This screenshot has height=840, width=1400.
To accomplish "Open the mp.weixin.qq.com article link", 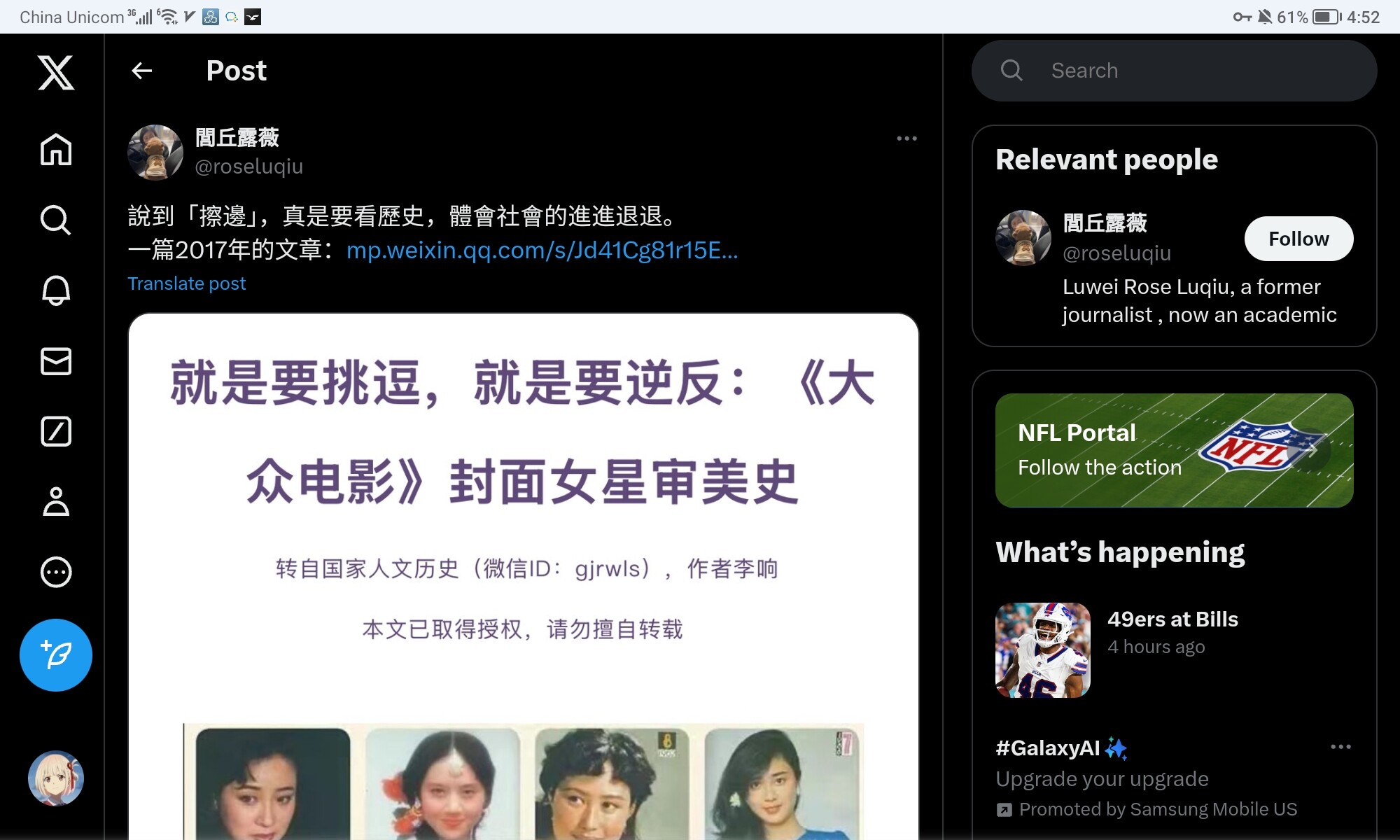I will (542, 250).
